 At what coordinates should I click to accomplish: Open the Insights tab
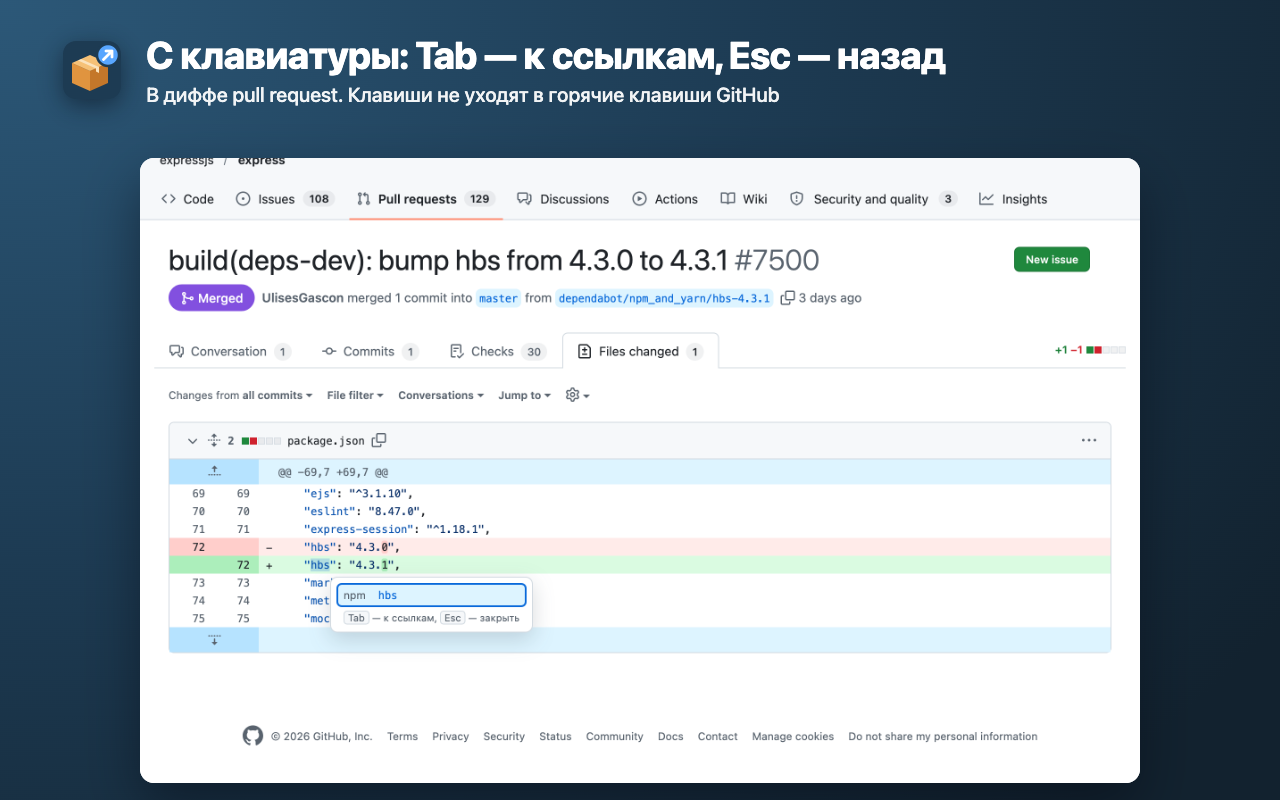(x=1013, y=199)
